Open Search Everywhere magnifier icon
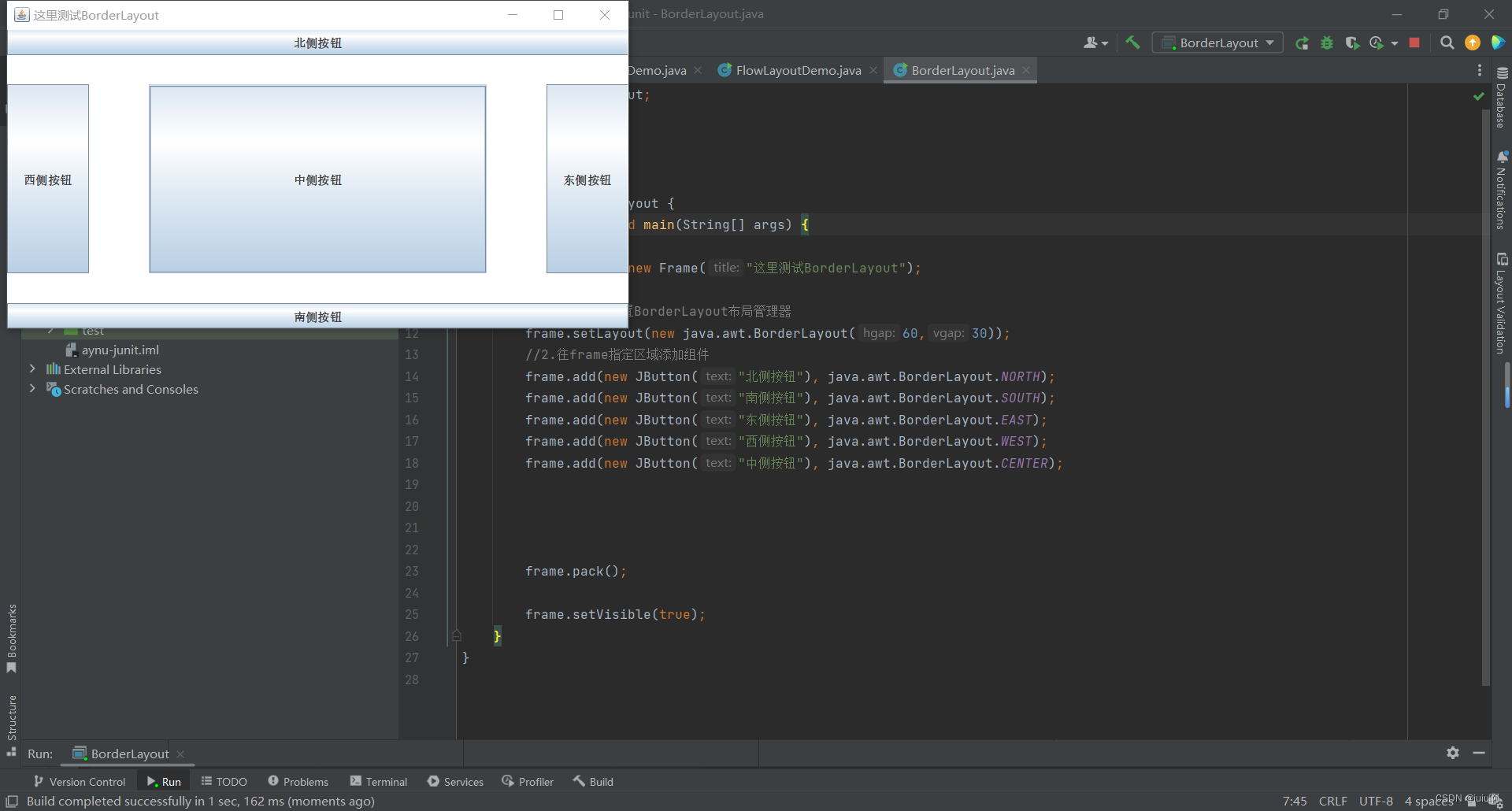 [1447, 43]
